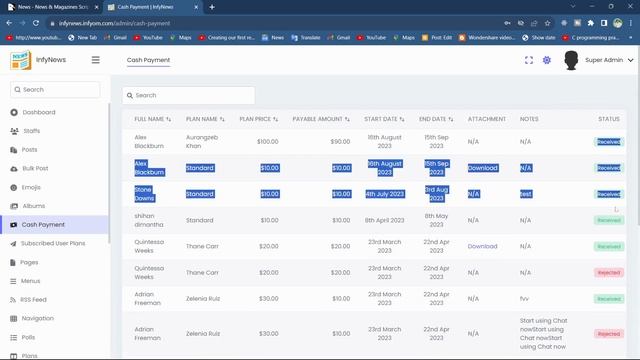Open the RSS Feed sidebar item
The image size is (640, 360).
click(x=28, y=300)
